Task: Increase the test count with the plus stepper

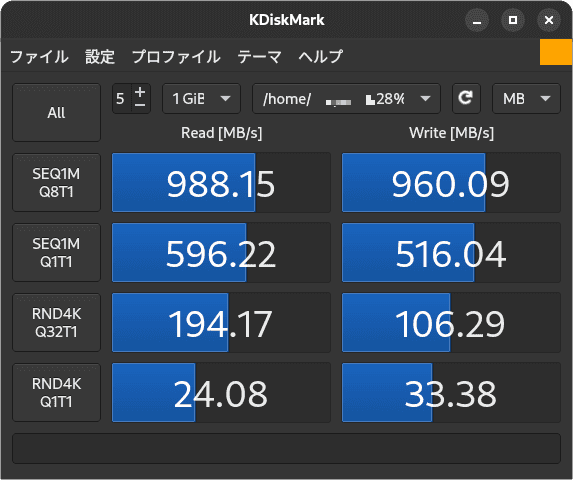Action: pyautogui.click(x=140, y=91)
